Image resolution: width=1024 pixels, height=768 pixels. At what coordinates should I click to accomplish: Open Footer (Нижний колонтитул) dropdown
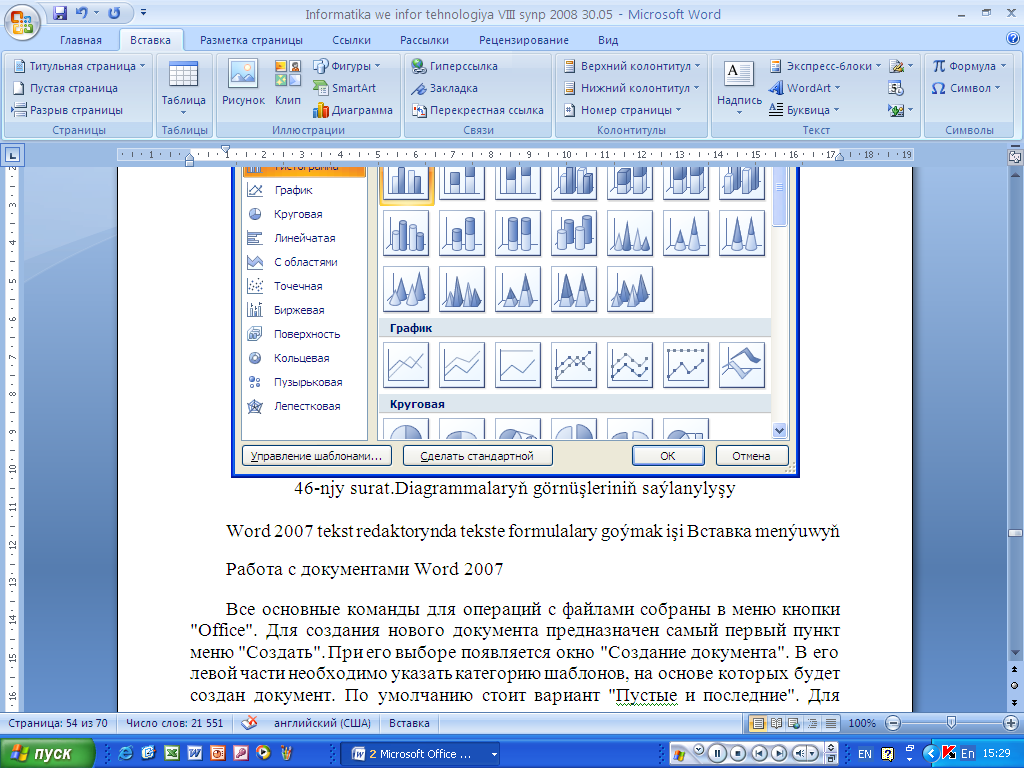(631, 88)
